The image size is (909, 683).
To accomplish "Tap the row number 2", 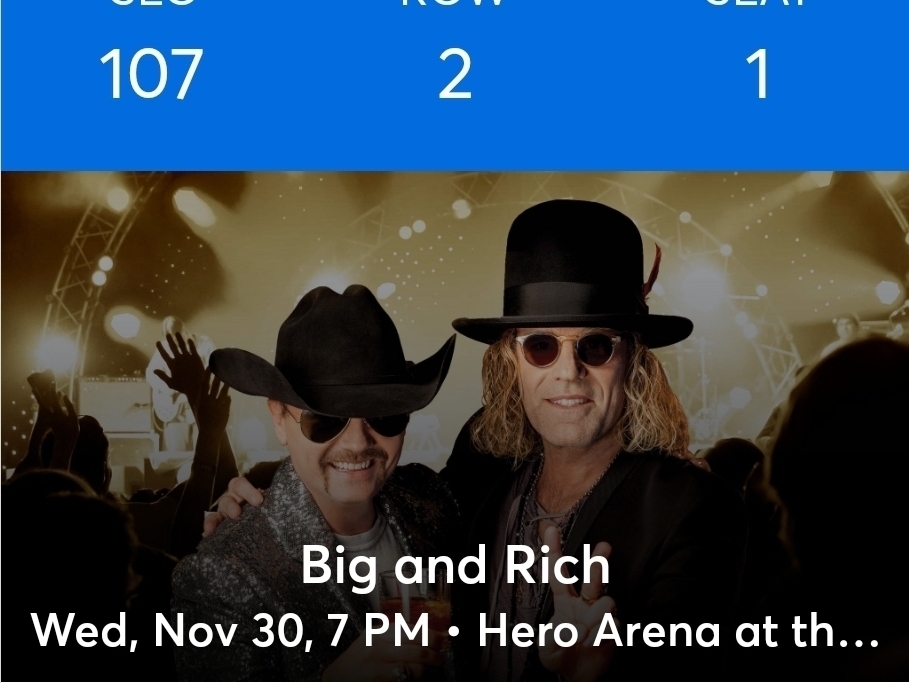I will pos(455,74).
